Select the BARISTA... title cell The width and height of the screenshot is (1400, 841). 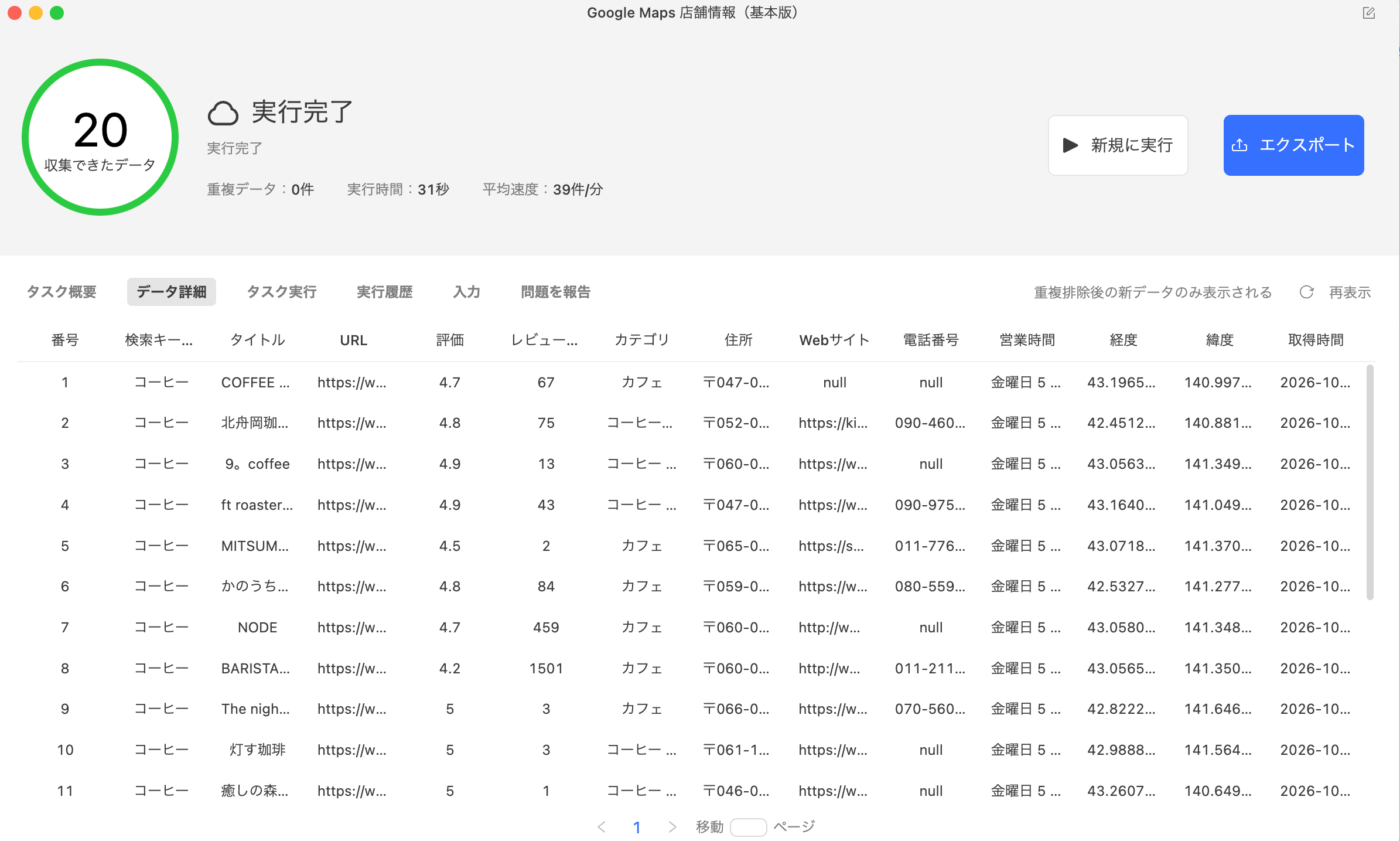click(255, 669)
